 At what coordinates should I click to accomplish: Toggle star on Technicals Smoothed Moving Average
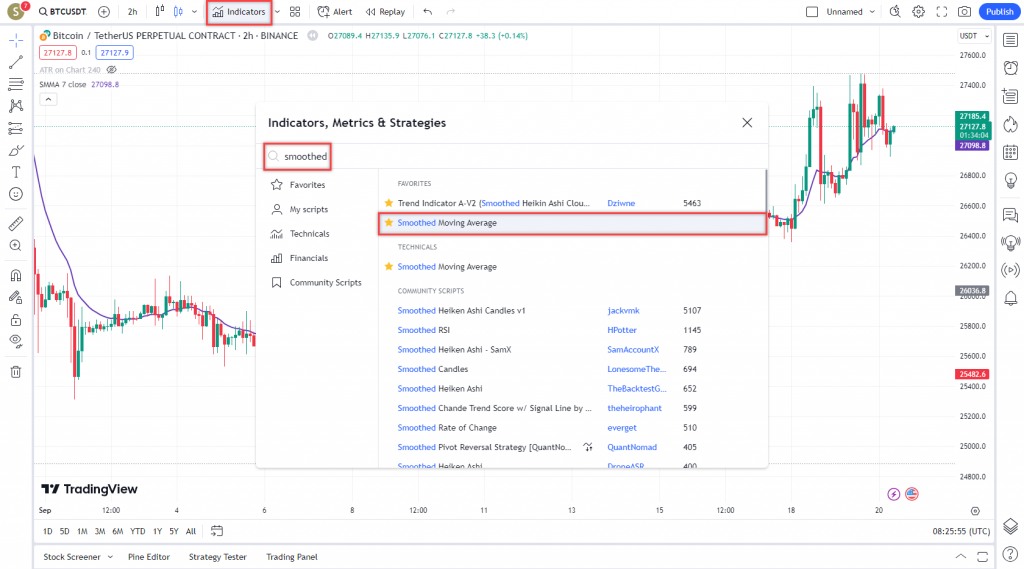[389, 267]
